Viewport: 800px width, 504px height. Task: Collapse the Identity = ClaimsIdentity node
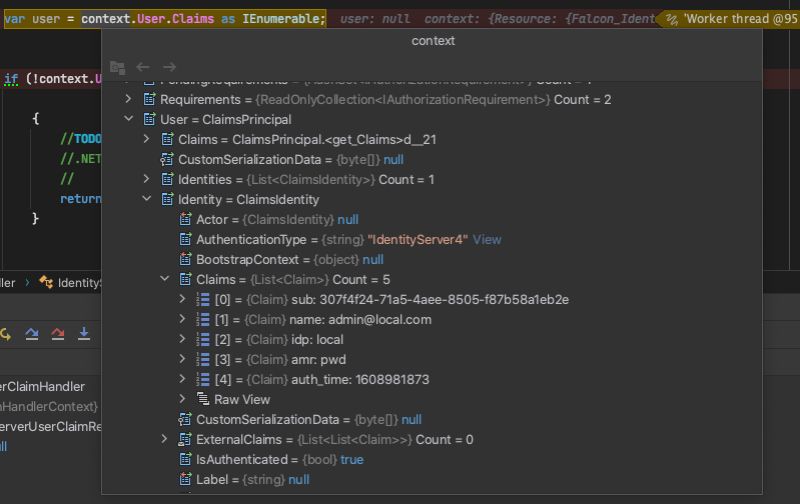(146, 199)
